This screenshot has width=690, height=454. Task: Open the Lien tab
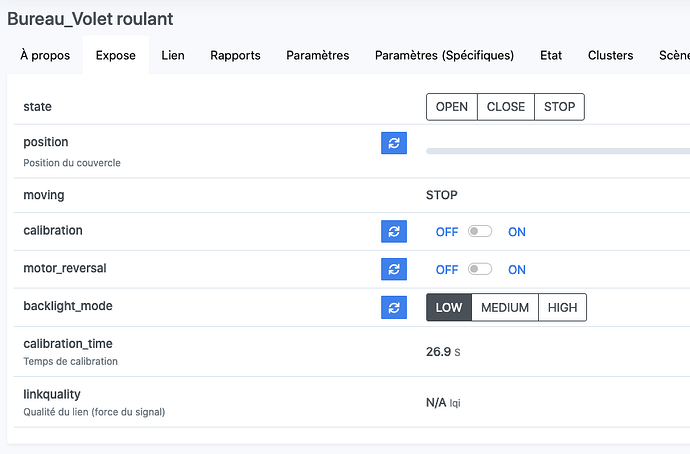[173, 56]
